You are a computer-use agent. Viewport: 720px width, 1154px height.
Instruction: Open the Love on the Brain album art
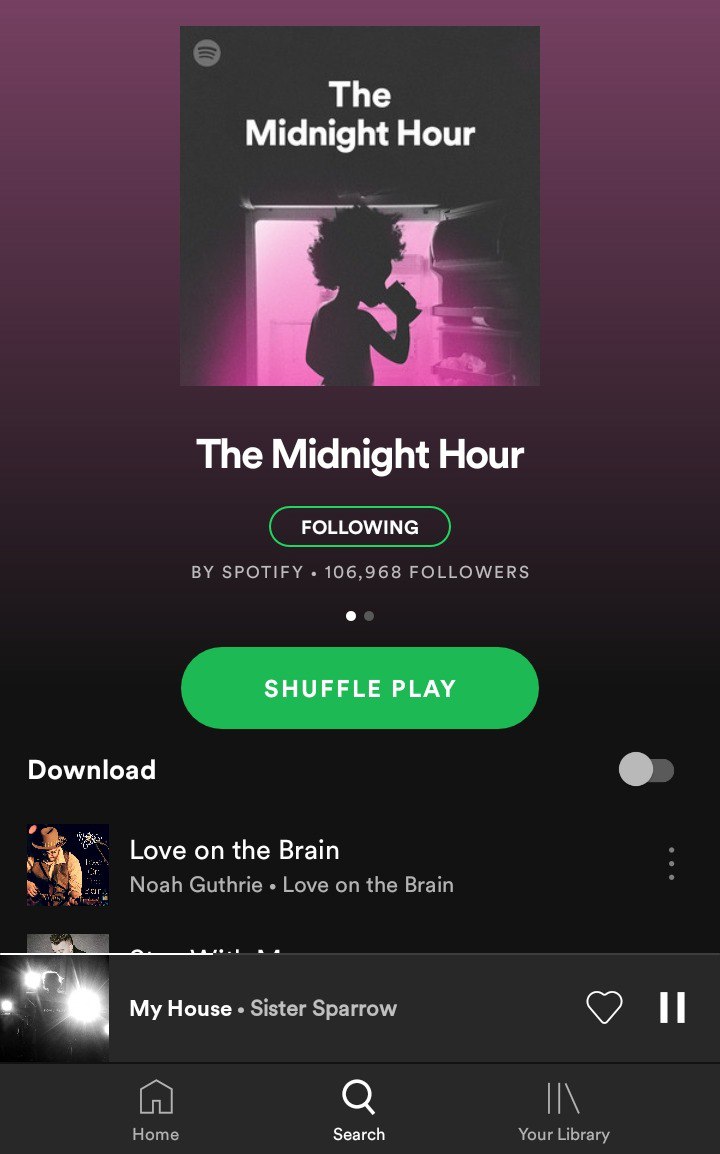pos(68,865)
